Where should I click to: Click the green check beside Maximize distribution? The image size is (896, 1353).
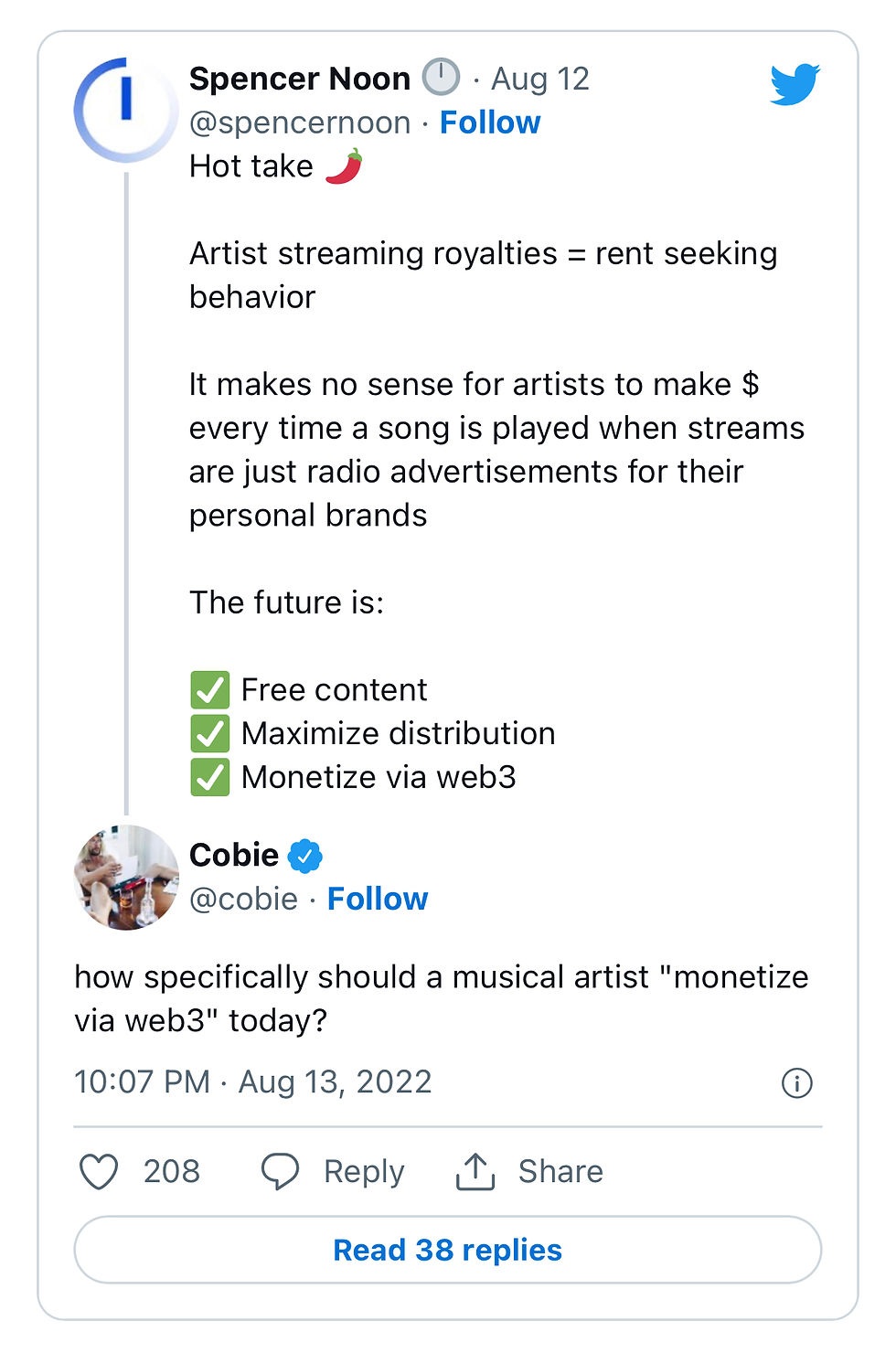[x=210, y=733]
